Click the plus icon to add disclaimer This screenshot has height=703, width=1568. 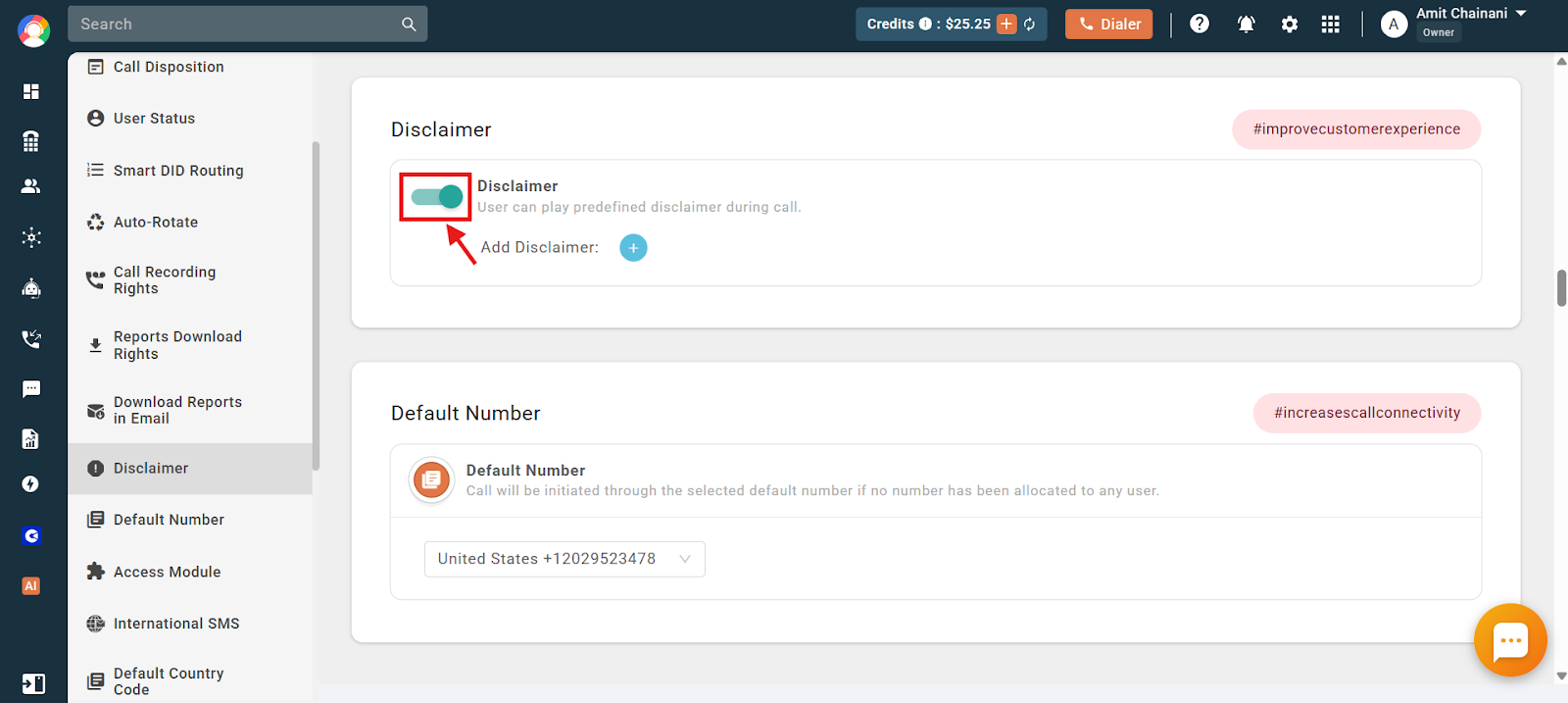pos(633,248)
